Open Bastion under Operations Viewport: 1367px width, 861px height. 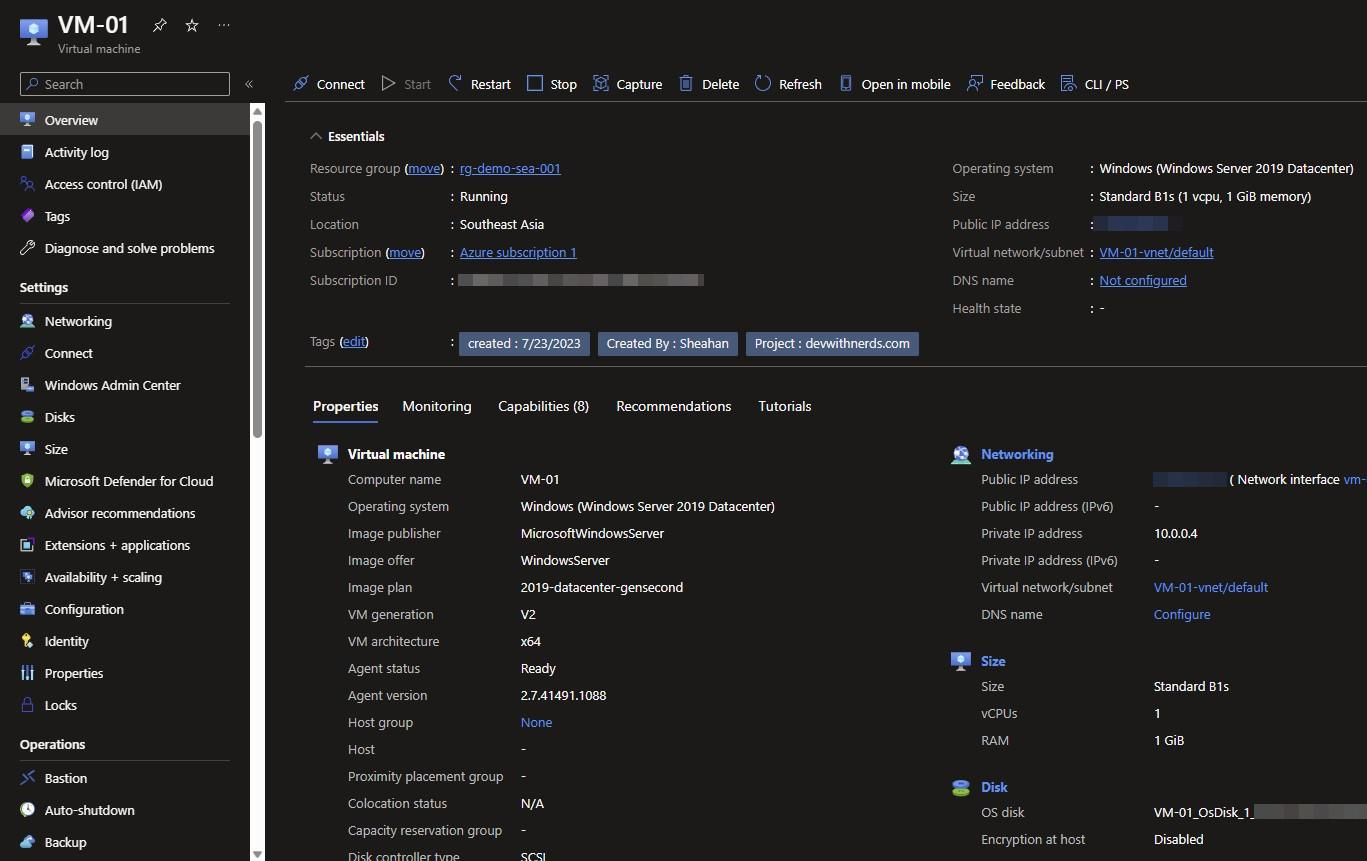65,778
